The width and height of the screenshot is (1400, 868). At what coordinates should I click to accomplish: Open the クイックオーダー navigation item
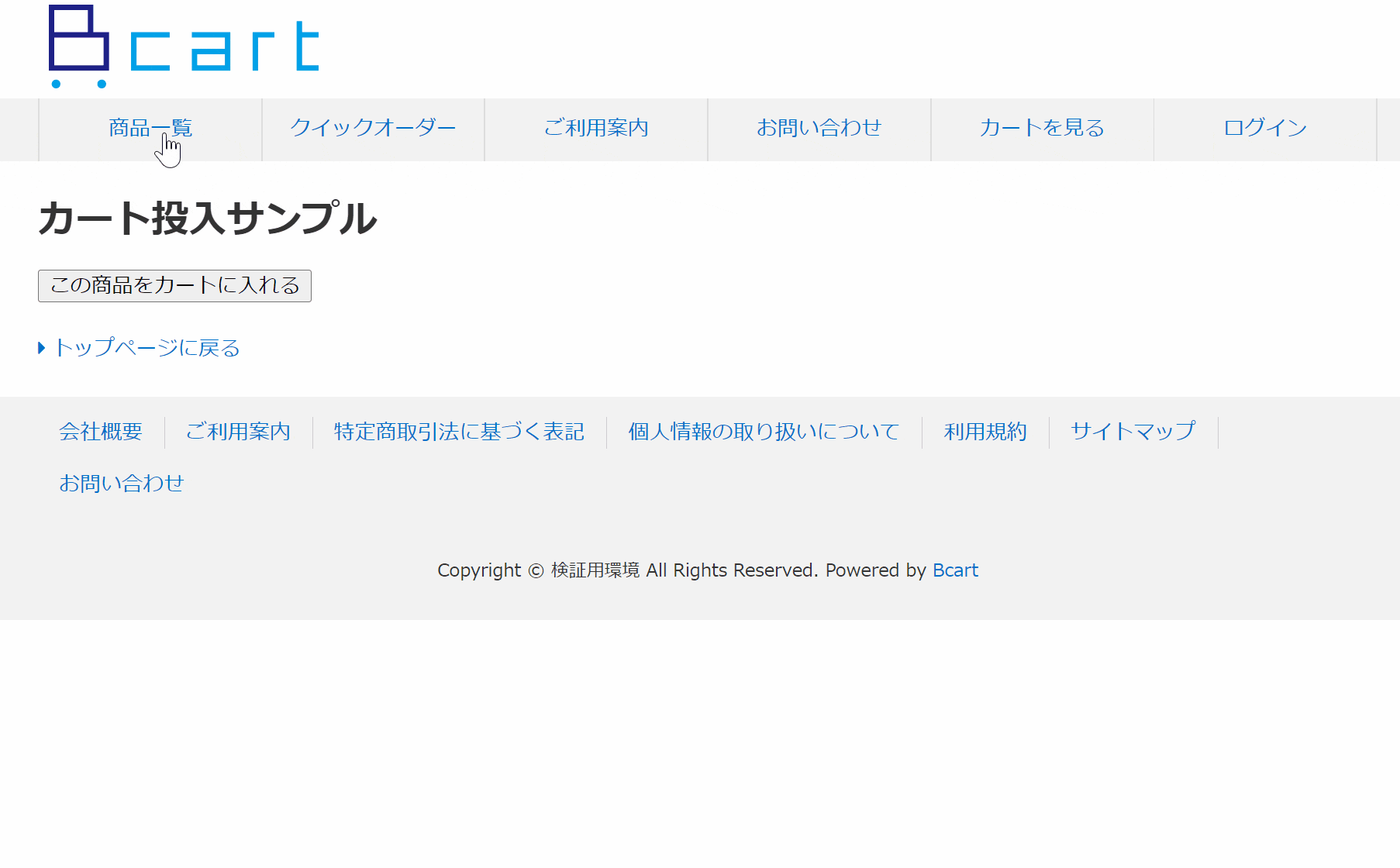[373, 128]
